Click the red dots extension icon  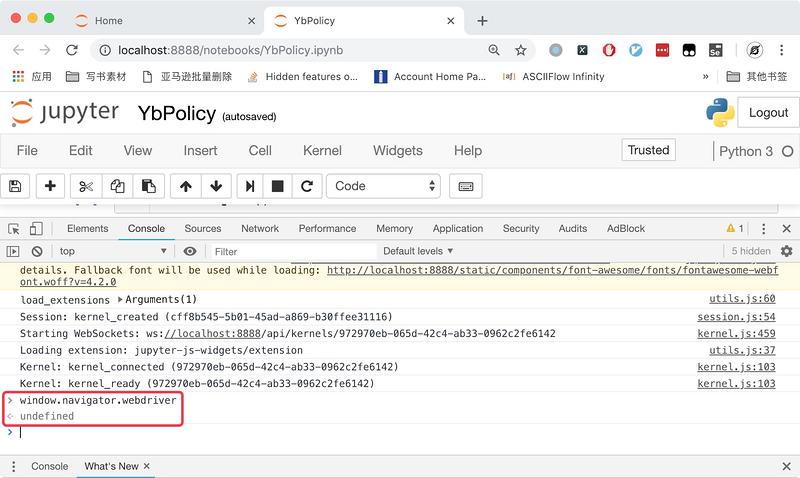[662, 50]
